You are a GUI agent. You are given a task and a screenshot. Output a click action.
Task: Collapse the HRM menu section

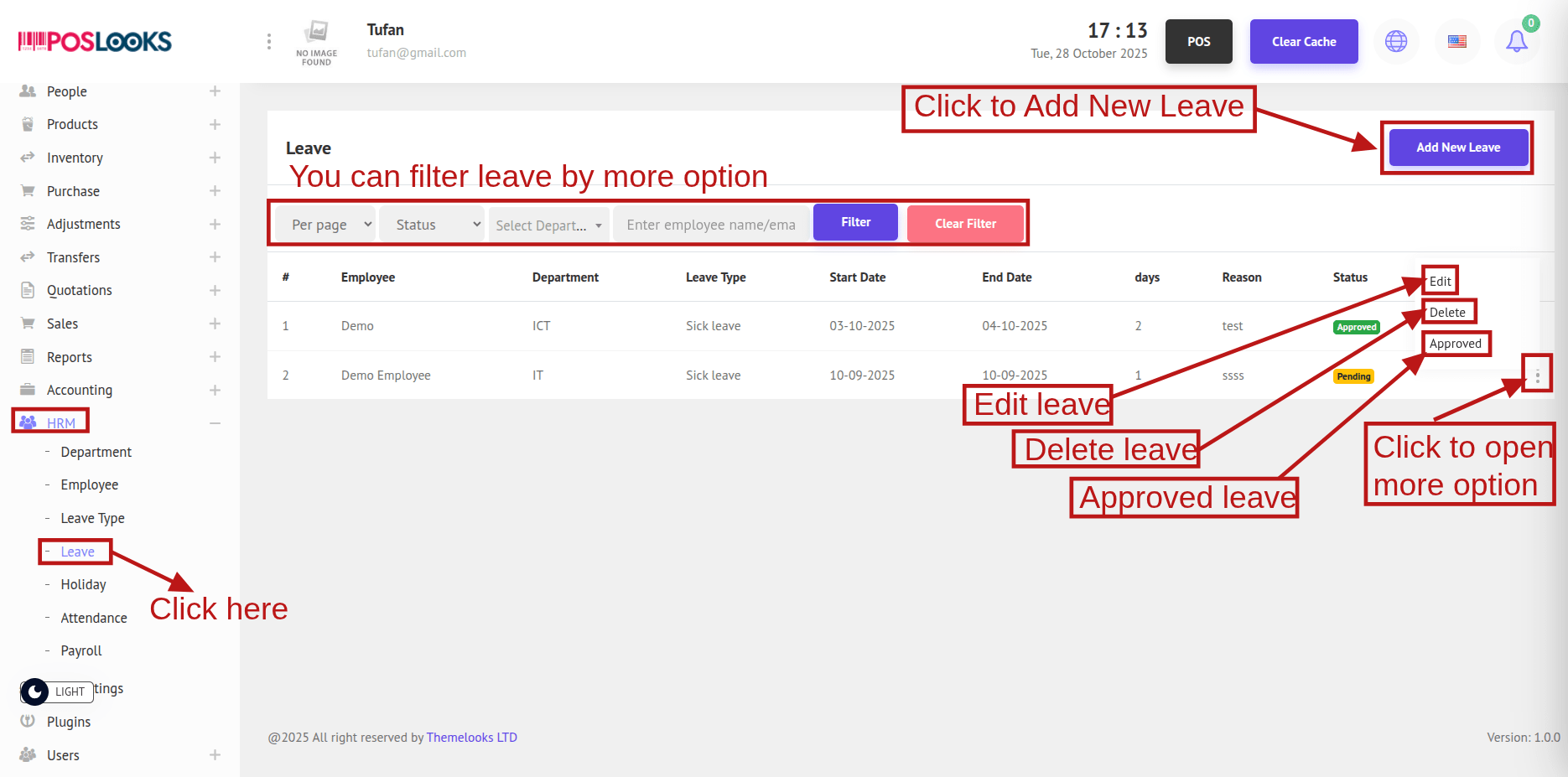[215, 423]
